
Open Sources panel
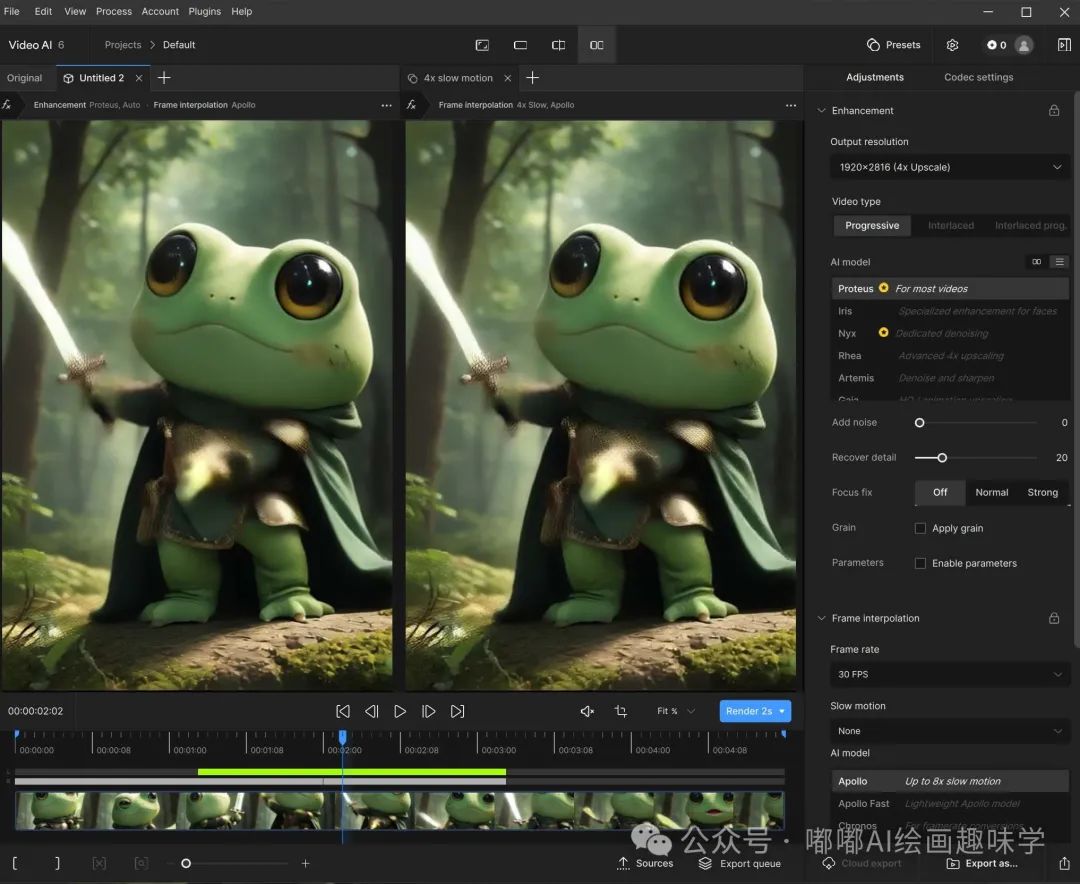pos(645,863)
